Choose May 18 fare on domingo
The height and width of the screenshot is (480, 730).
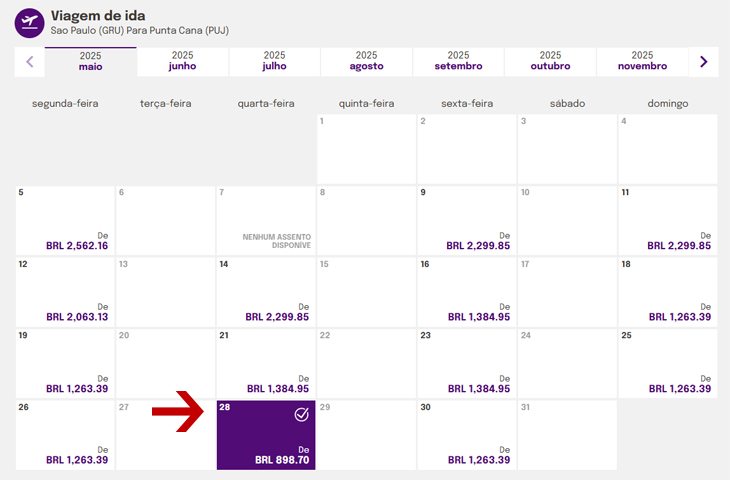(x=668, y=292)
